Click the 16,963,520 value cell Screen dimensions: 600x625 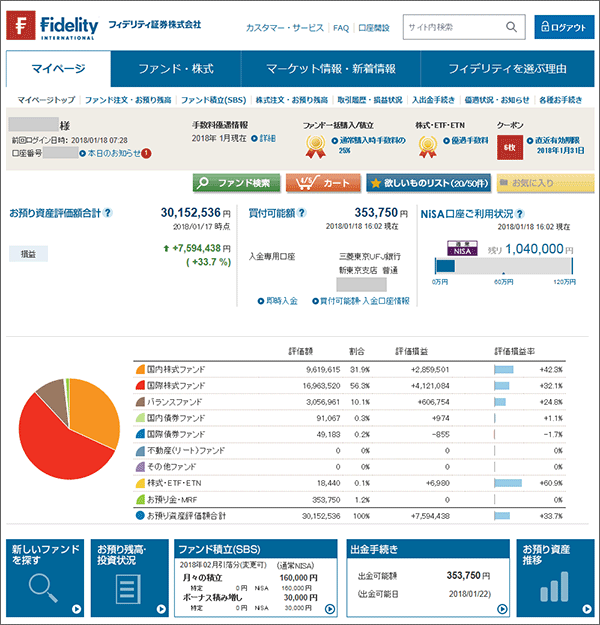321,386
